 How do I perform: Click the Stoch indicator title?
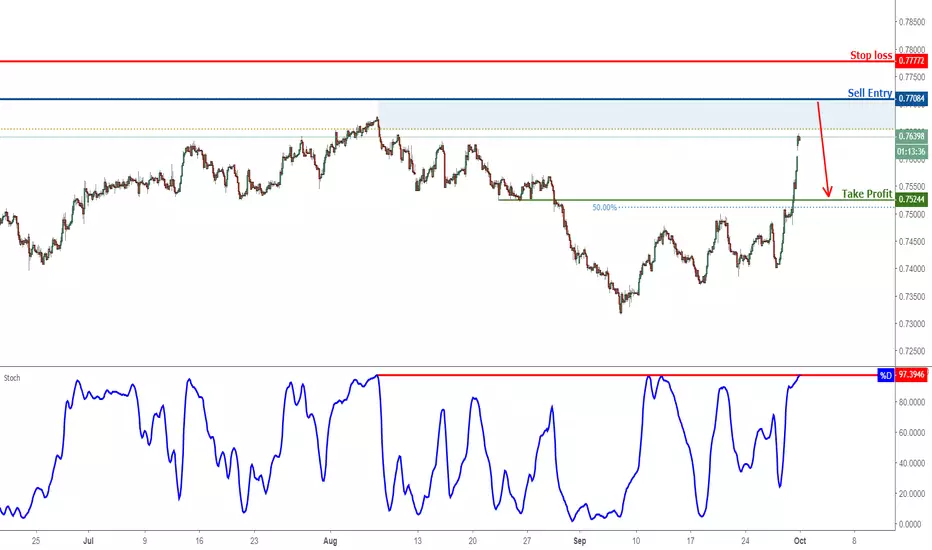tap(12, 378)
